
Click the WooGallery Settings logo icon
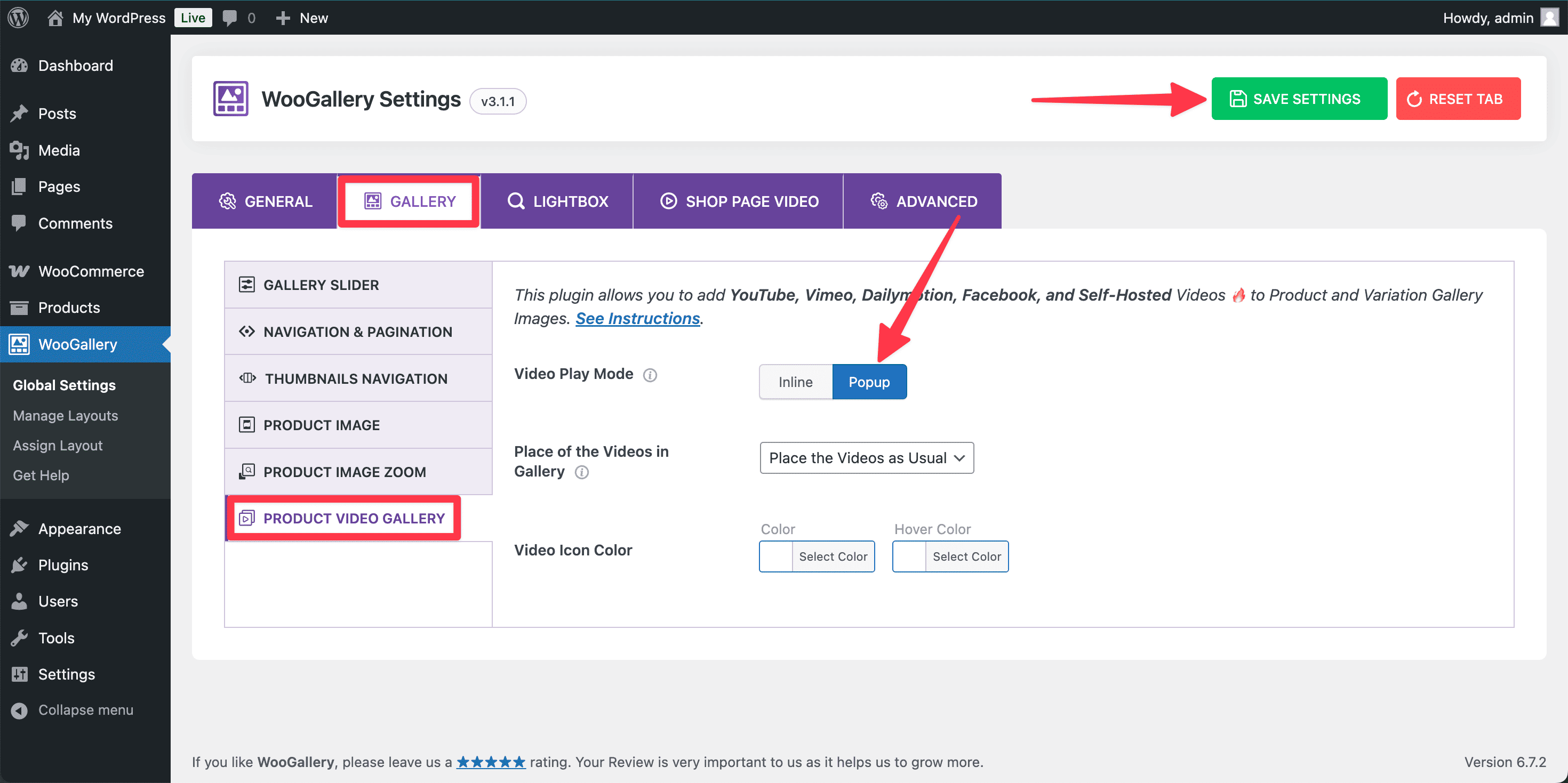point(230,99)
